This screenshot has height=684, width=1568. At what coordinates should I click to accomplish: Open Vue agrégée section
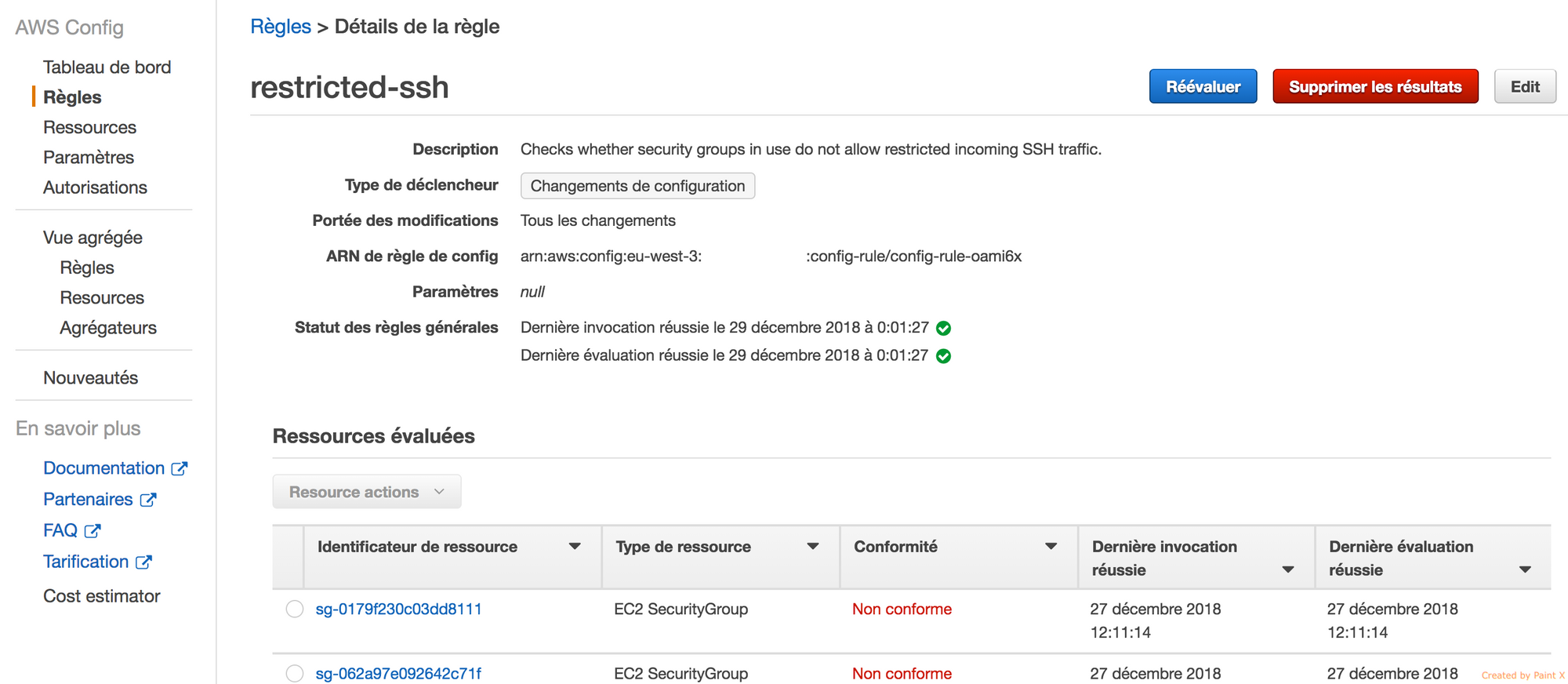(x=93, y=238)
